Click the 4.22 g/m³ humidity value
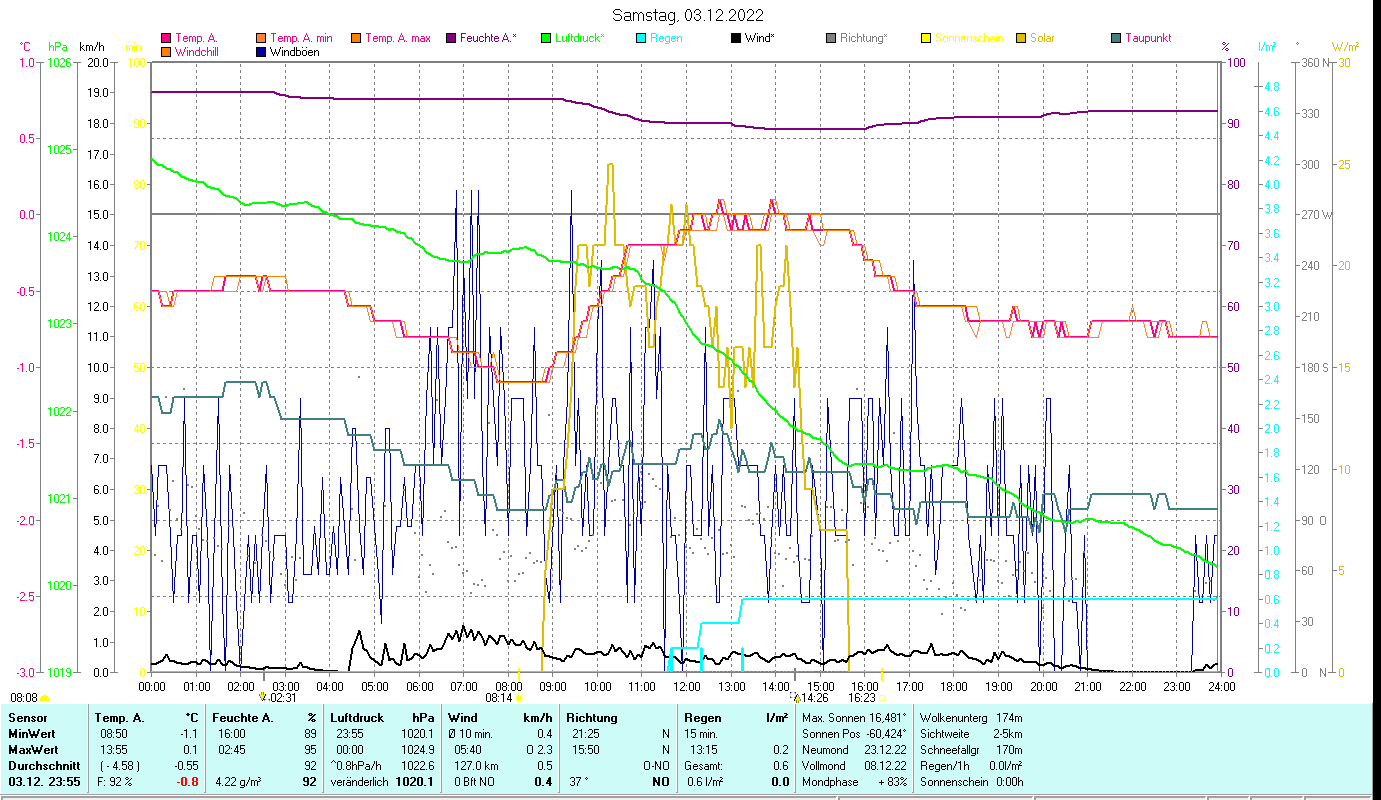This screenshot has width=1381, height=800. coord(240,782)
